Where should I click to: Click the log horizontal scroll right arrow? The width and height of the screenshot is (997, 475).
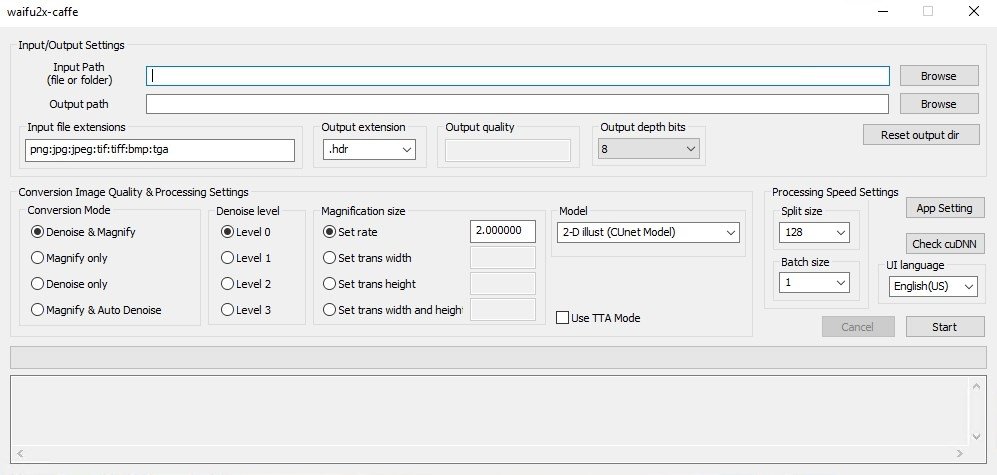960,453
